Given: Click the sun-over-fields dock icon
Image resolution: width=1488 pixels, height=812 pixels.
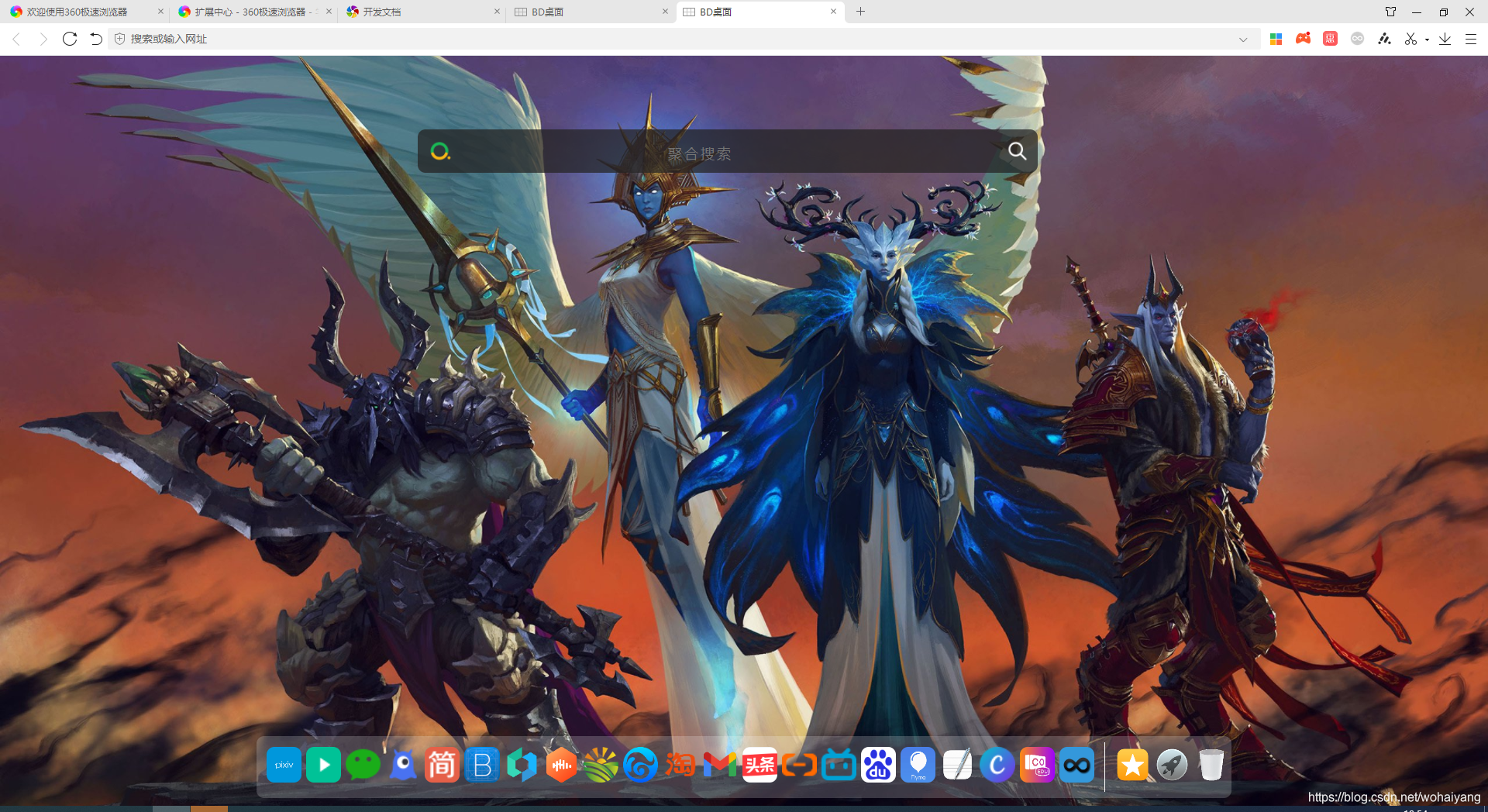Looking at the screenshot, I should tap(601, 765).
